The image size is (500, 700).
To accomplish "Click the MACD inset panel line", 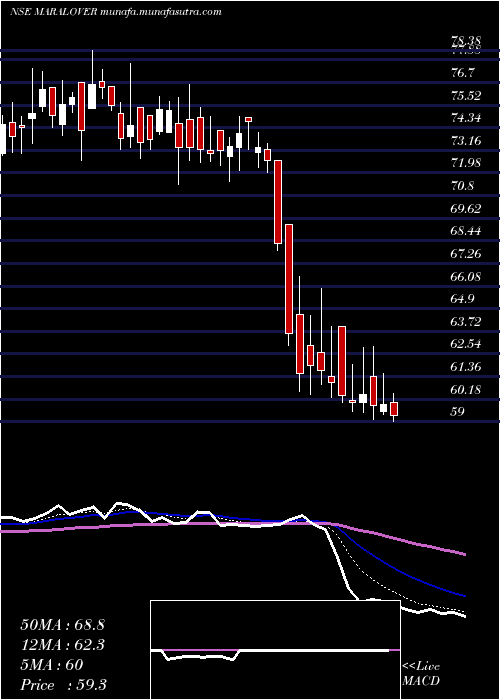I will coord(275,653).
